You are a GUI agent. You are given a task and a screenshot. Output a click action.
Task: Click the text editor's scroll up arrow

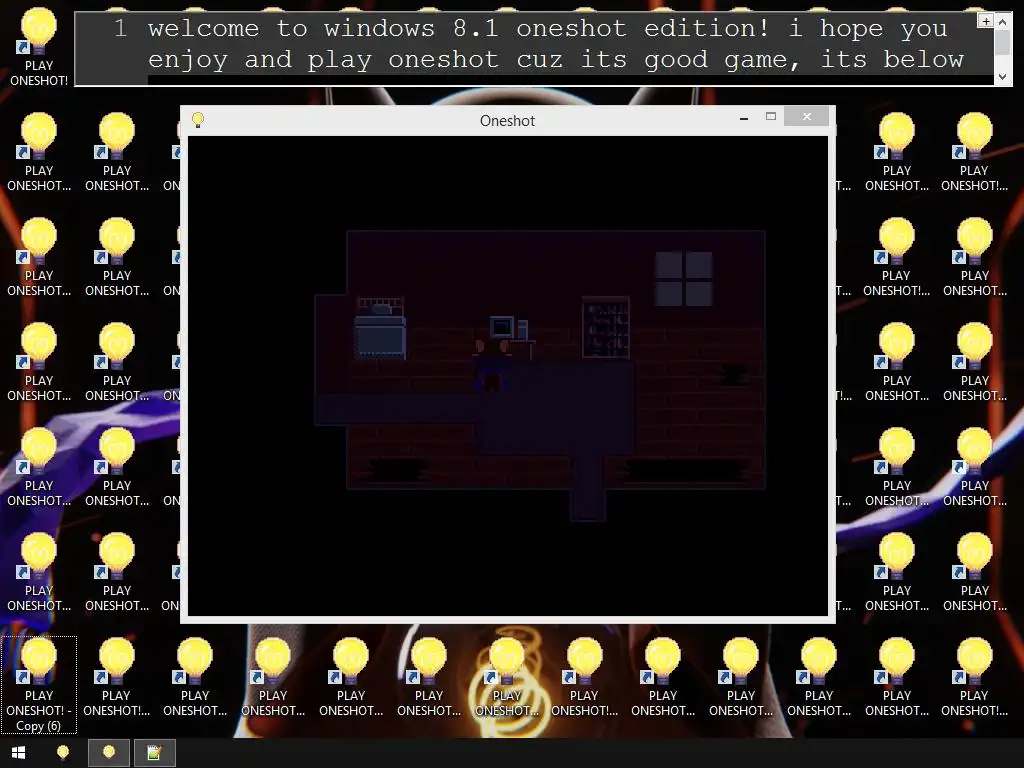tap(1003, 21)
